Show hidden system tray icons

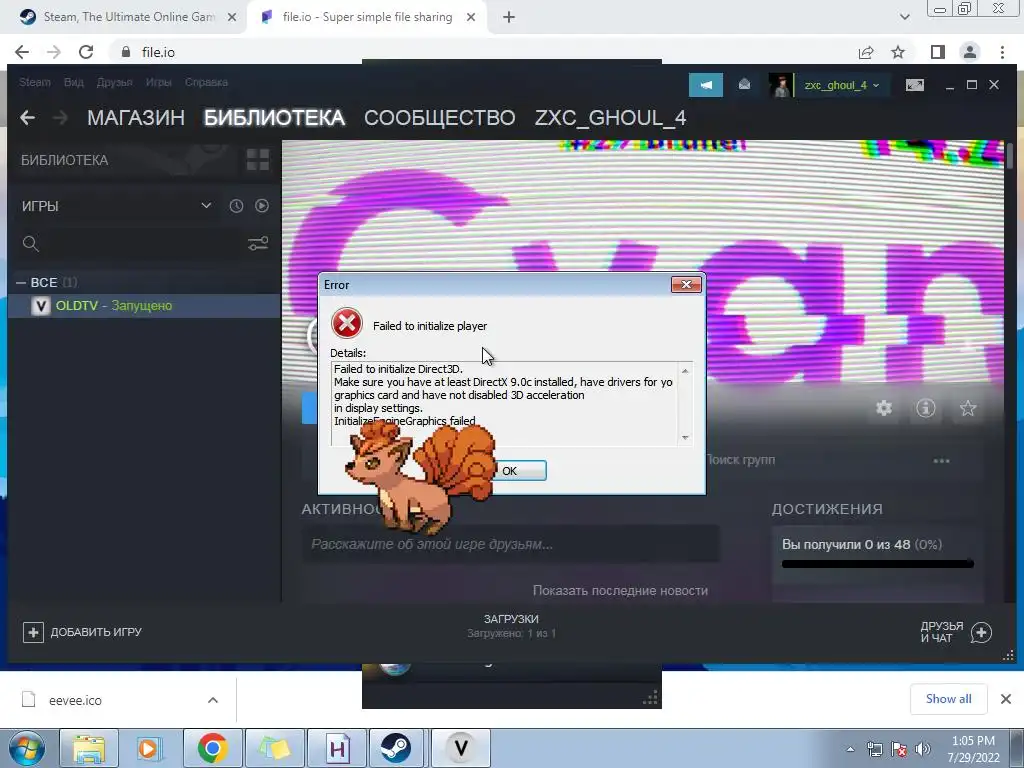(850, 748)
